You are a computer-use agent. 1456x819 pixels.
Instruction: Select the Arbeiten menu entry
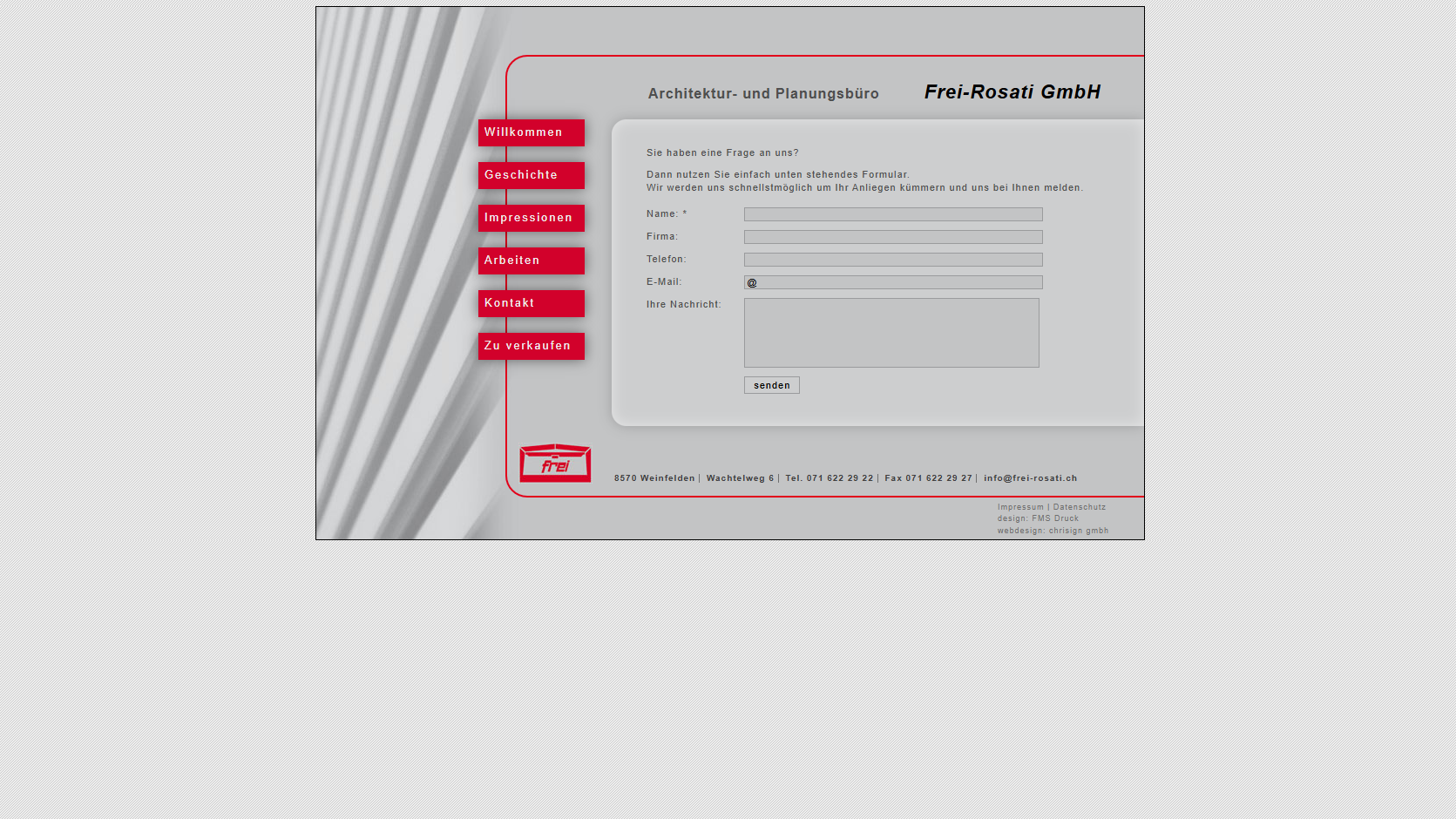coord(532,261)
